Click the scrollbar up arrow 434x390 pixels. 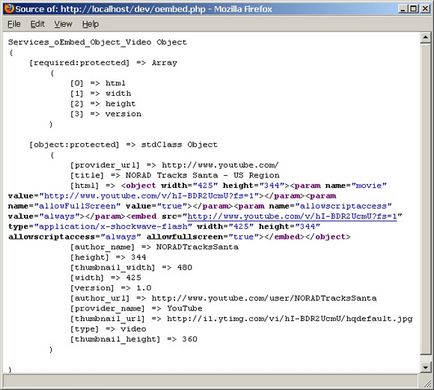[425, 38]
